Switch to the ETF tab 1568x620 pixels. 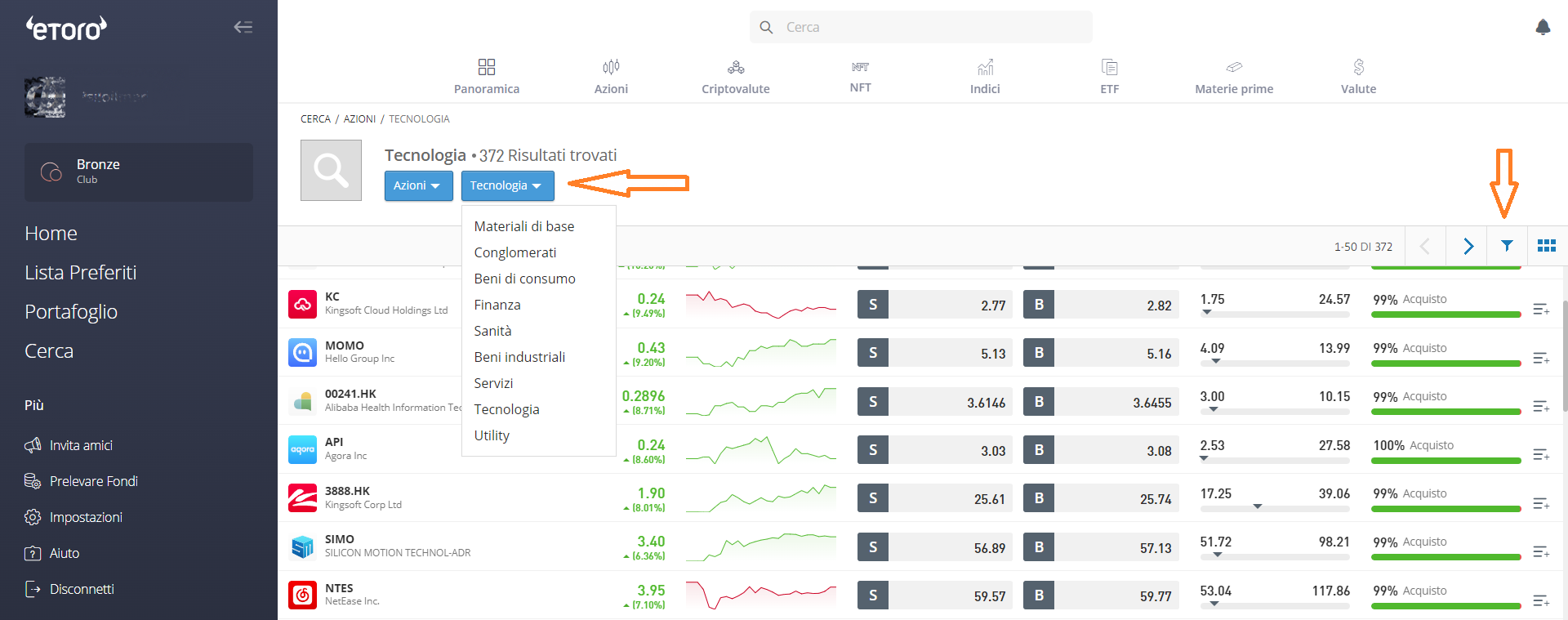[1109, 77]
